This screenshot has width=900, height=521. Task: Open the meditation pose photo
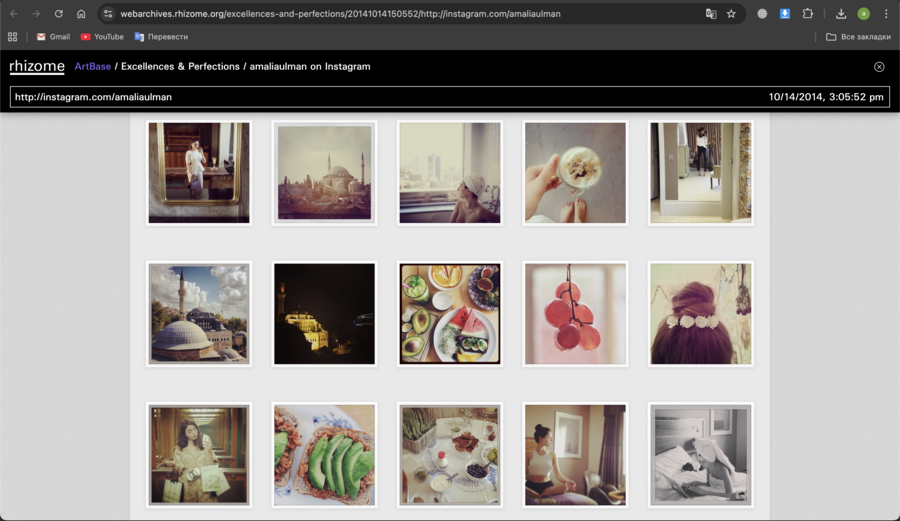click(575, 455)
